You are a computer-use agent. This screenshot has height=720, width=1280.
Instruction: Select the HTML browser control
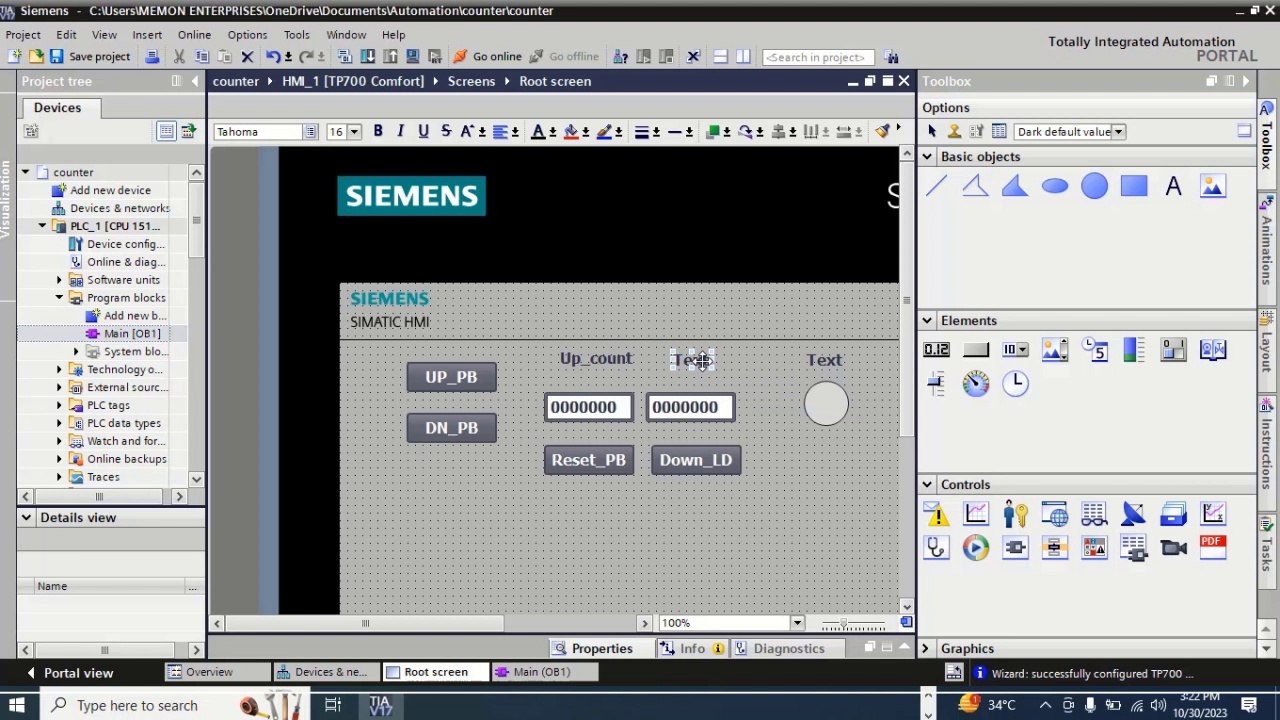coord(1055,514)
